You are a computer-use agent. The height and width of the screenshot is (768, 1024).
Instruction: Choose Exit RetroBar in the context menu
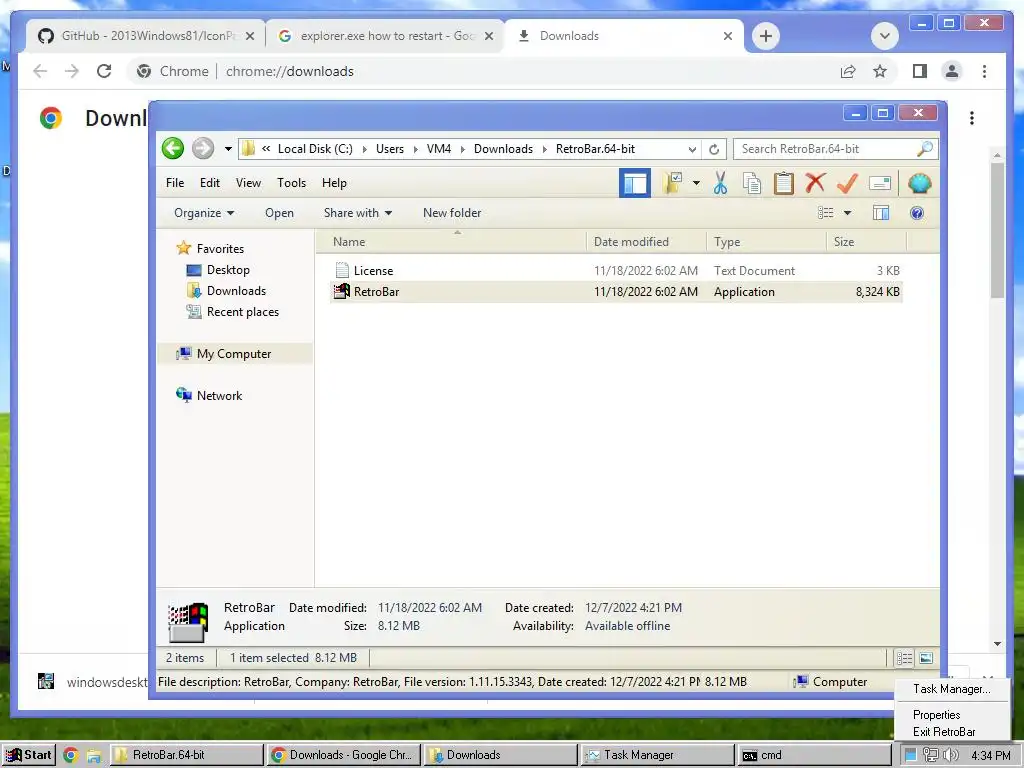(952, 732)
